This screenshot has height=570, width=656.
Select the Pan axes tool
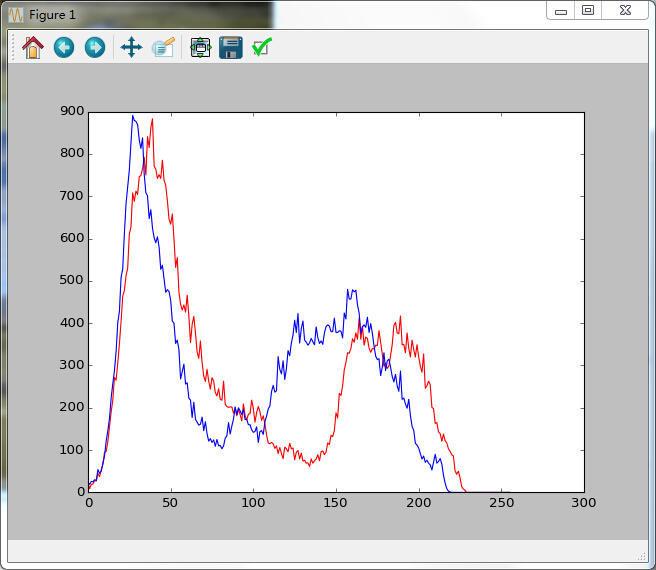pos(131,47)
